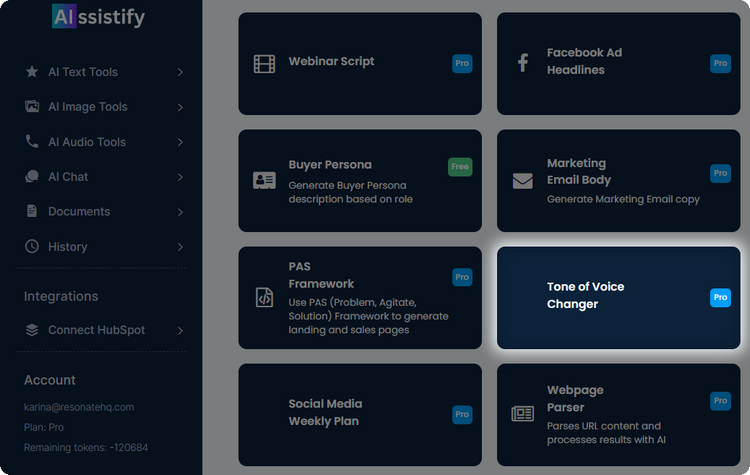Click the History clock icon
Image resolution: width=750 pixels, height=475 pixels.
(32, 247)
